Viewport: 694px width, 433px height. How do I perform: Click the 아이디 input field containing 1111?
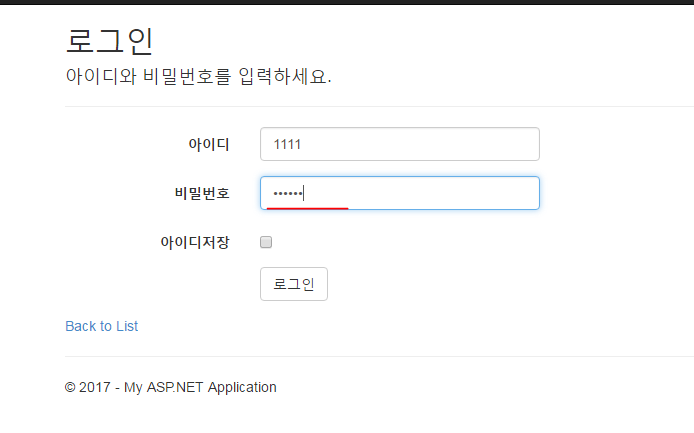tap(400, 144)
